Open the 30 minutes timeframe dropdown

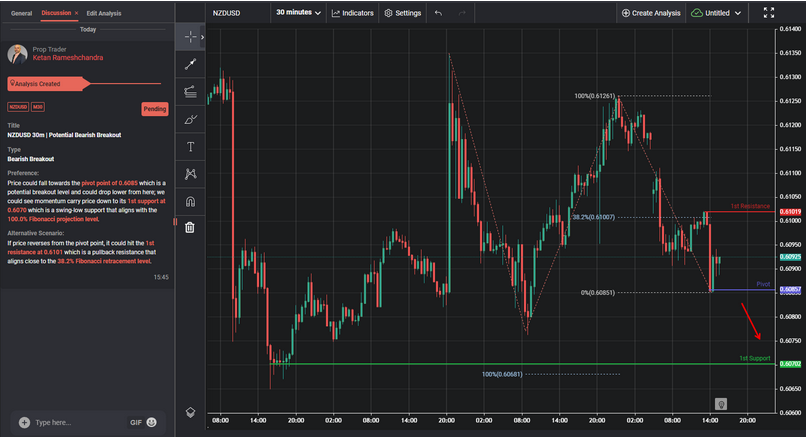point(298,12)
